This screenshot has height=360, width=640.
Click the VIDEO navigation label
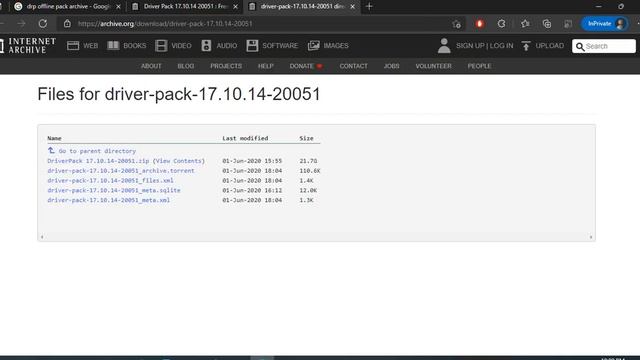tap(181, 46)
